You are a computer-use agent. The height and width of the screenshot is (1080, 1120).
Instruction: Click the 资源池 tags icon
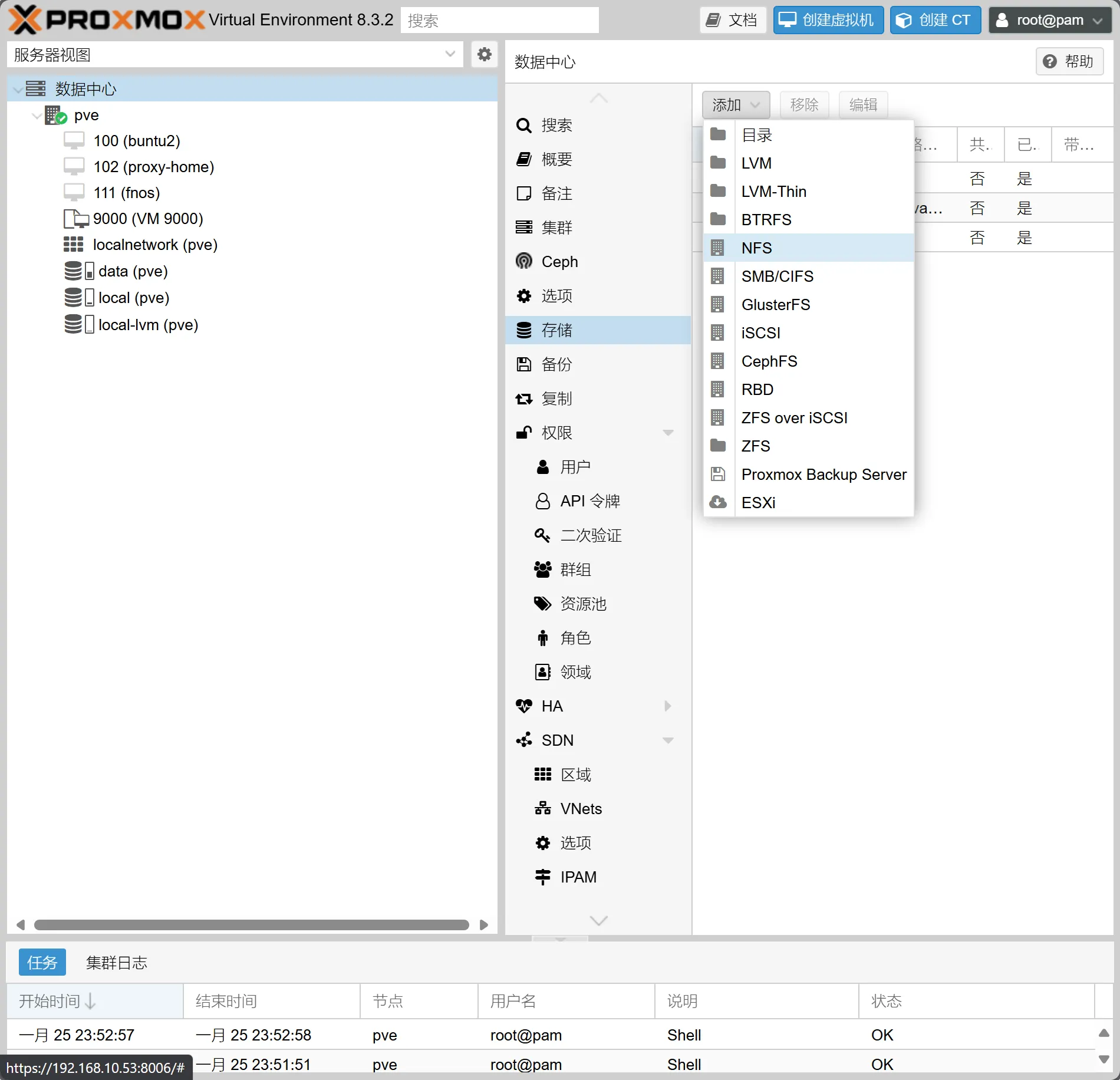[542, 603]
